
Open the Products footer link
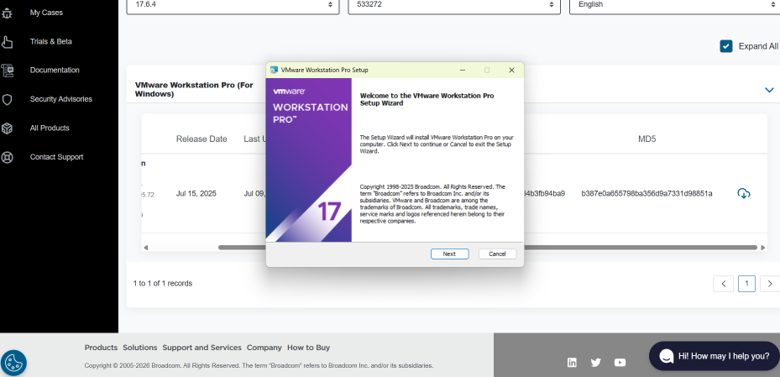coord(101,348)
